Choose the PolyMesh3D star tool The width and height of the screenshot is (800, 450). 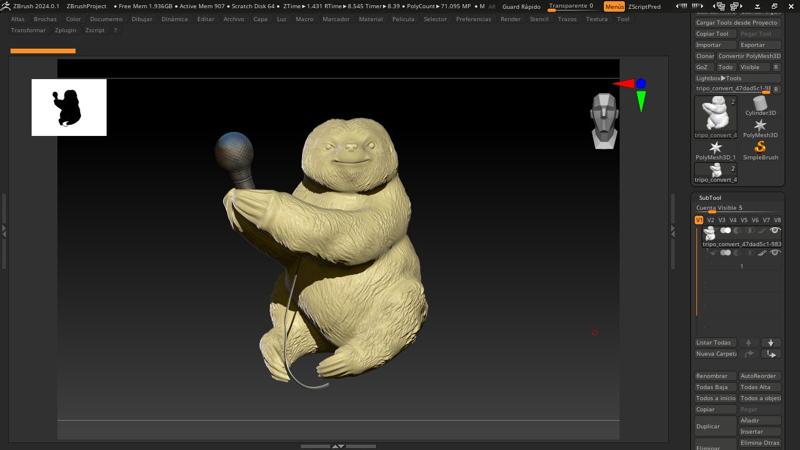tap(760, 127)
